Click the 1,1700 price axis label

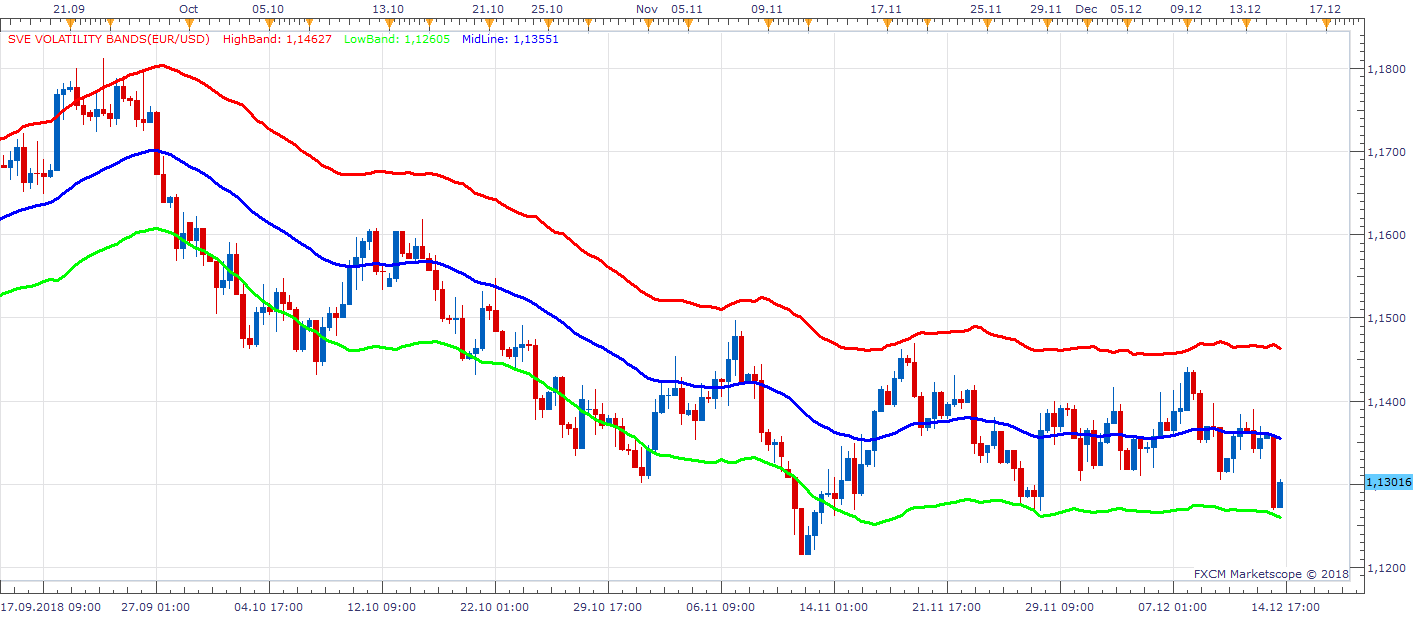(x=1385, y=152)
